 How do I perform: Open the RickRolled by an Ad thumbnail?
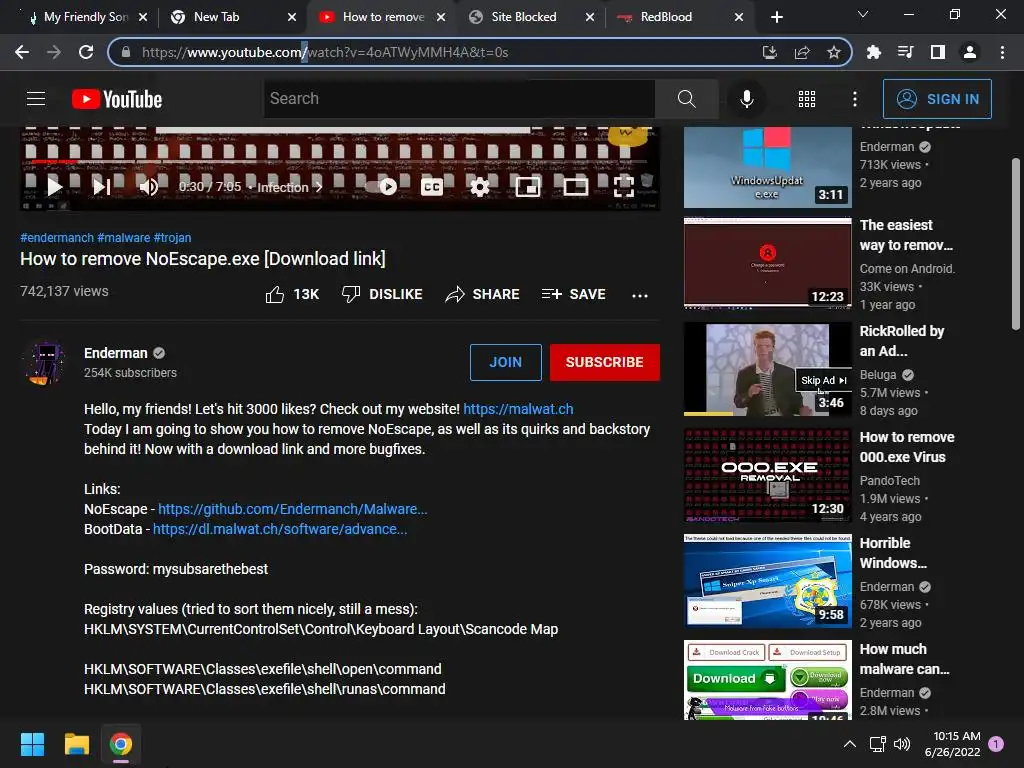click(767, 369)
